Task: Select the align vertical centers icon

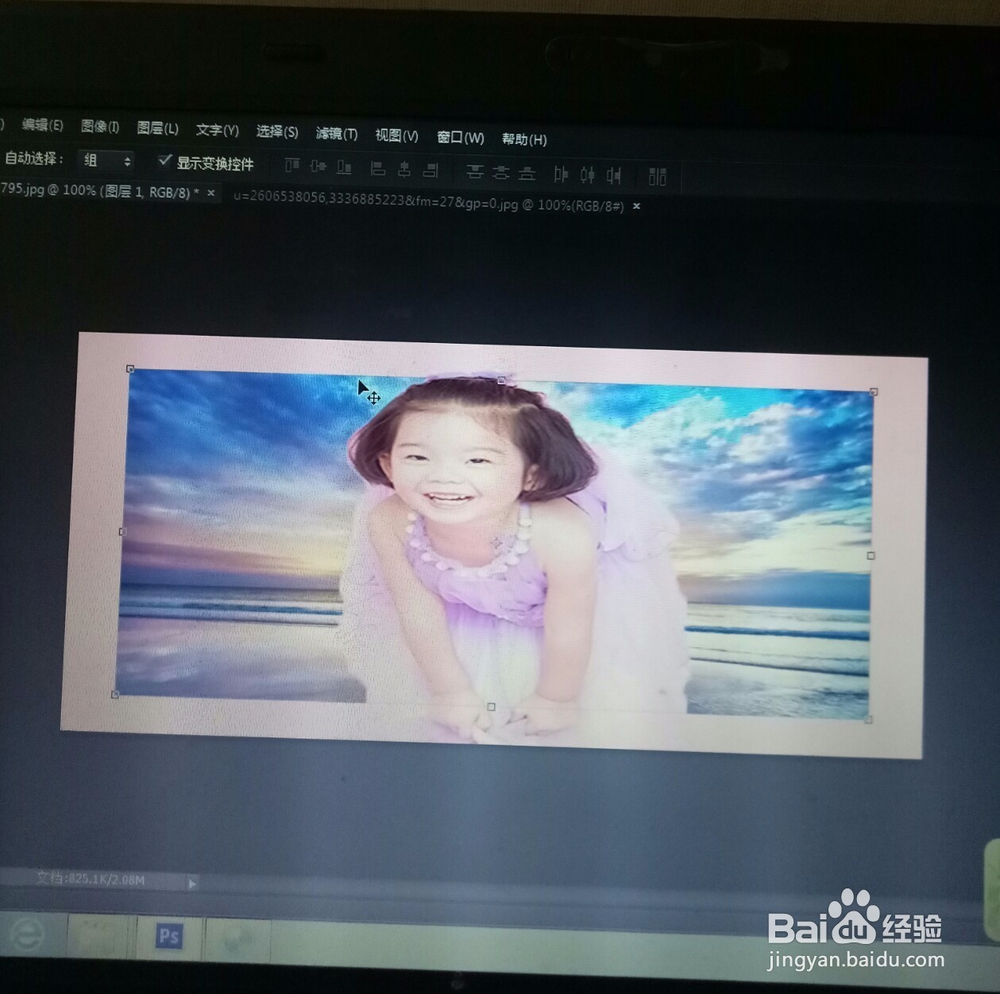Action: 316,172
